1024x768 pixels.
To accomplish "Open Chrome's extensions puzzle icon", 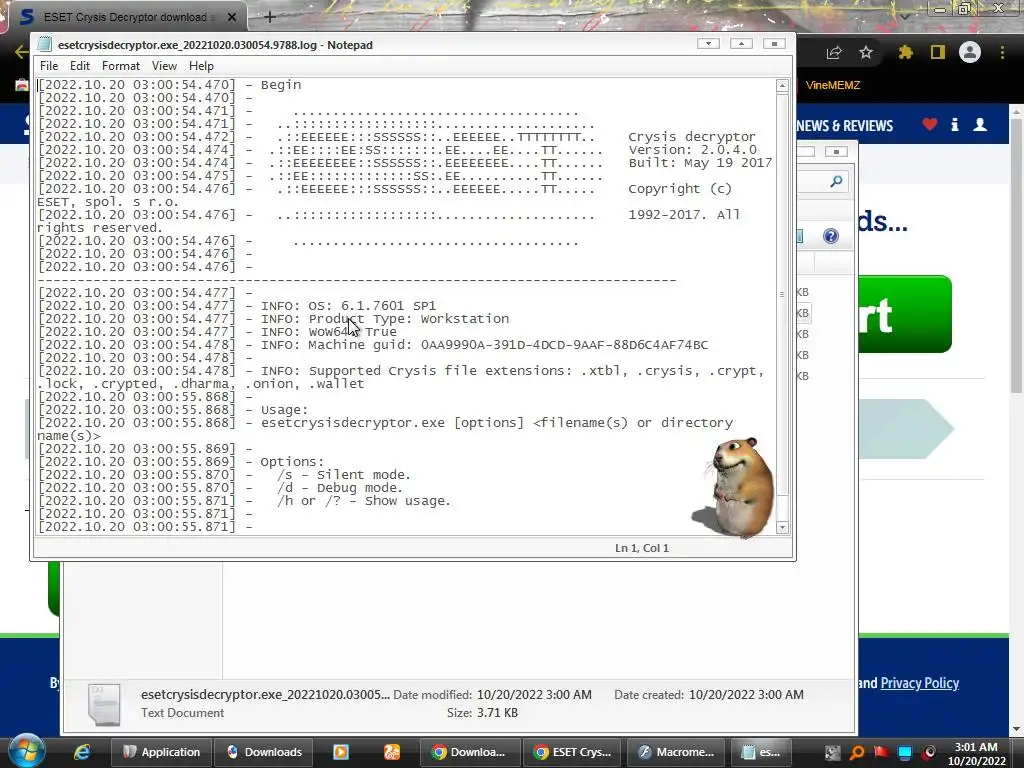I will tap(906, 52).
